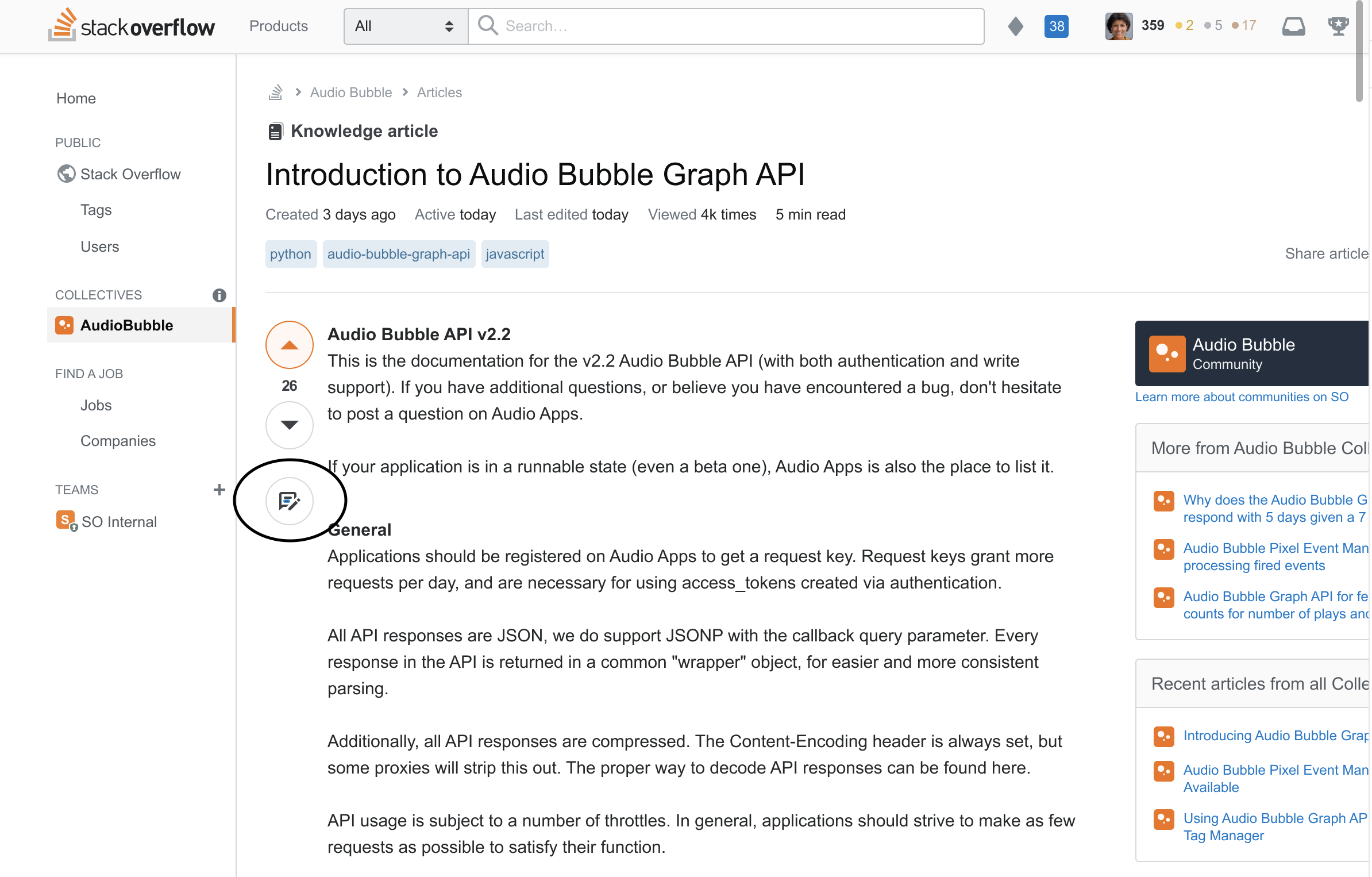Filter by the javascript tag
Viewport: 1372px width, 877px height.
click(x=515, y=254)
